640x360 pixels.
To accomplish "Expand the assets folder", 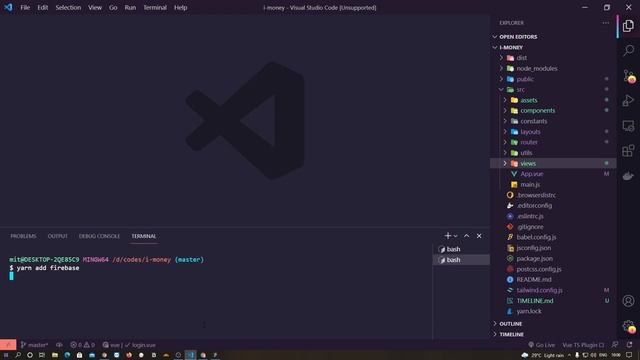I will click(x=553, y=100).
